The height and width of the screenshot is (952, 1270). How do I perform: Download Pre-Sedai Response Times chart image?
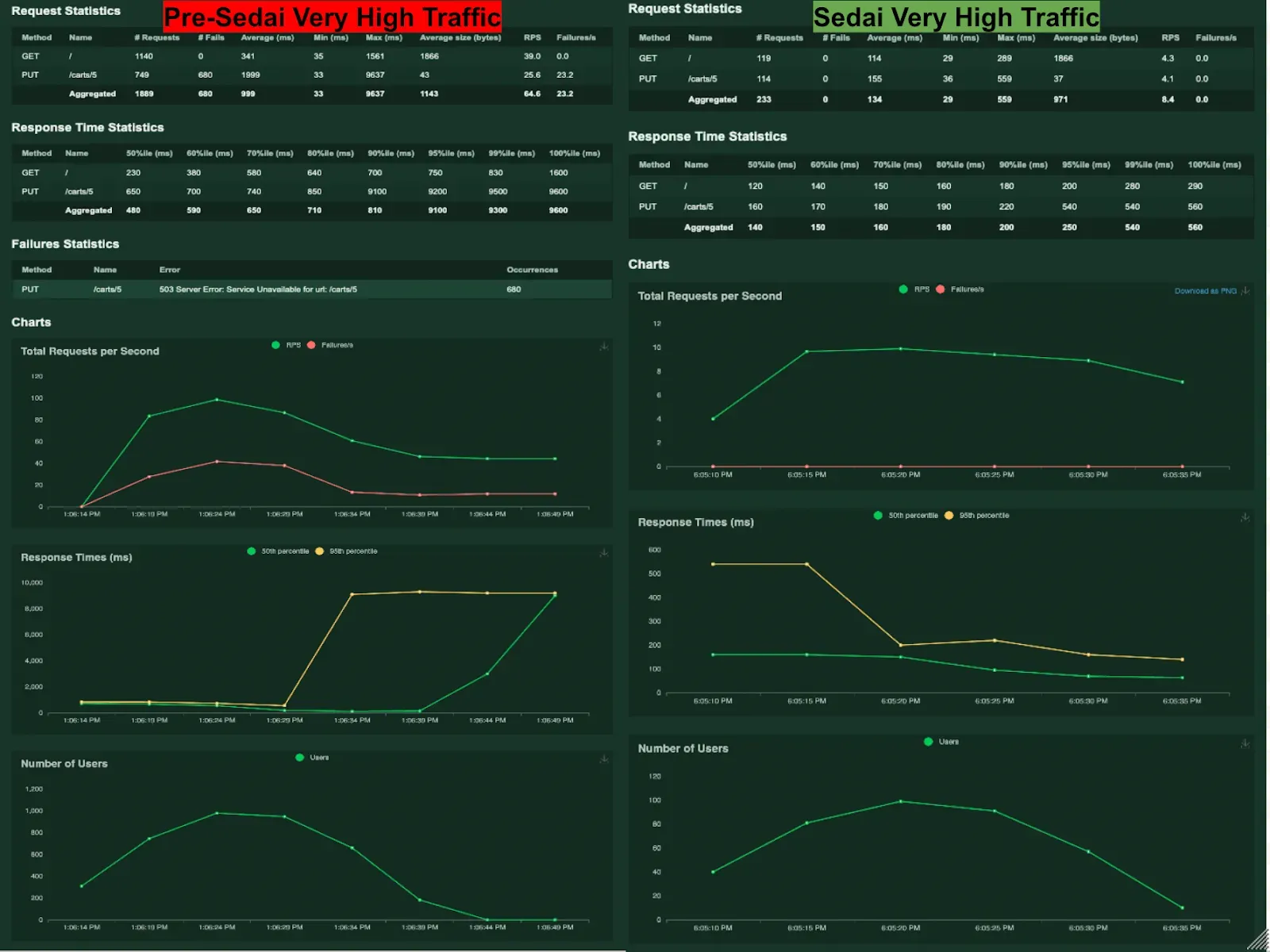coord(604,552)
